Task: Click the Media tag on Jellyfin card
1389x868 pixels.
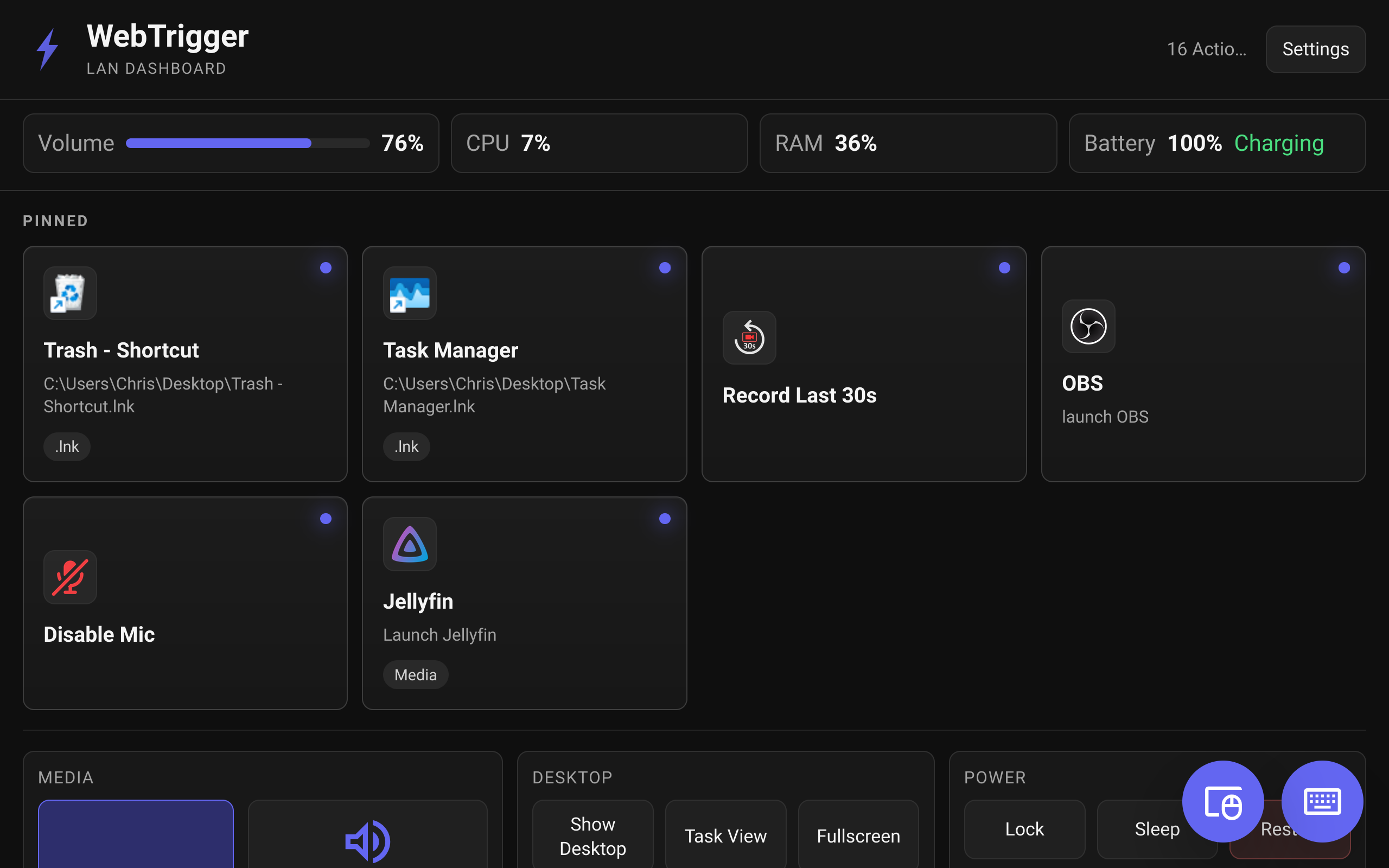Action: [416, 674]
